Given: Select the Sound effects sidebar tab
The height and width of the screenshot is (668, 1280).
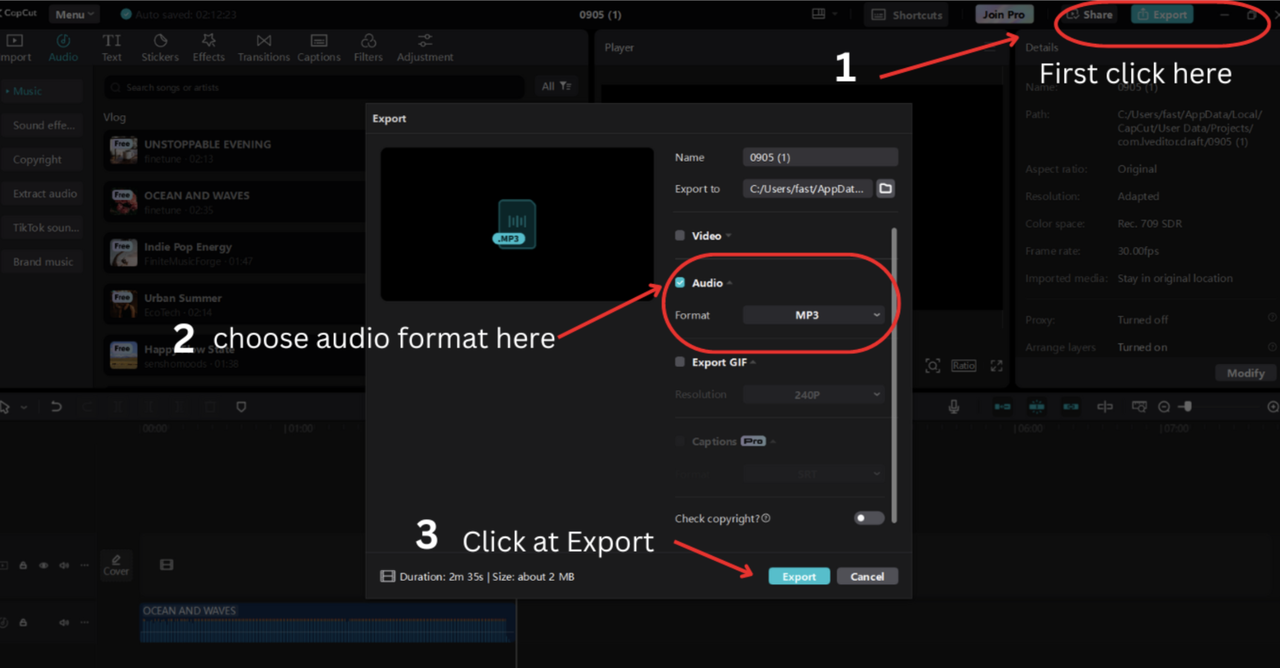Looking at the screenshot, I should click(x=40, y=125).
